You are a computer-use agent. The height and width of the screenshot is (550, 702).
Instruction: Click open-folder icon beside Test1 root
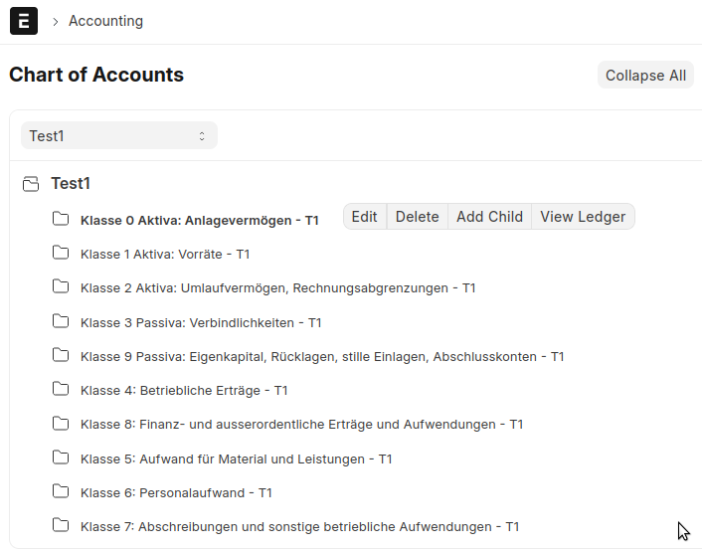tap(31, 184)
